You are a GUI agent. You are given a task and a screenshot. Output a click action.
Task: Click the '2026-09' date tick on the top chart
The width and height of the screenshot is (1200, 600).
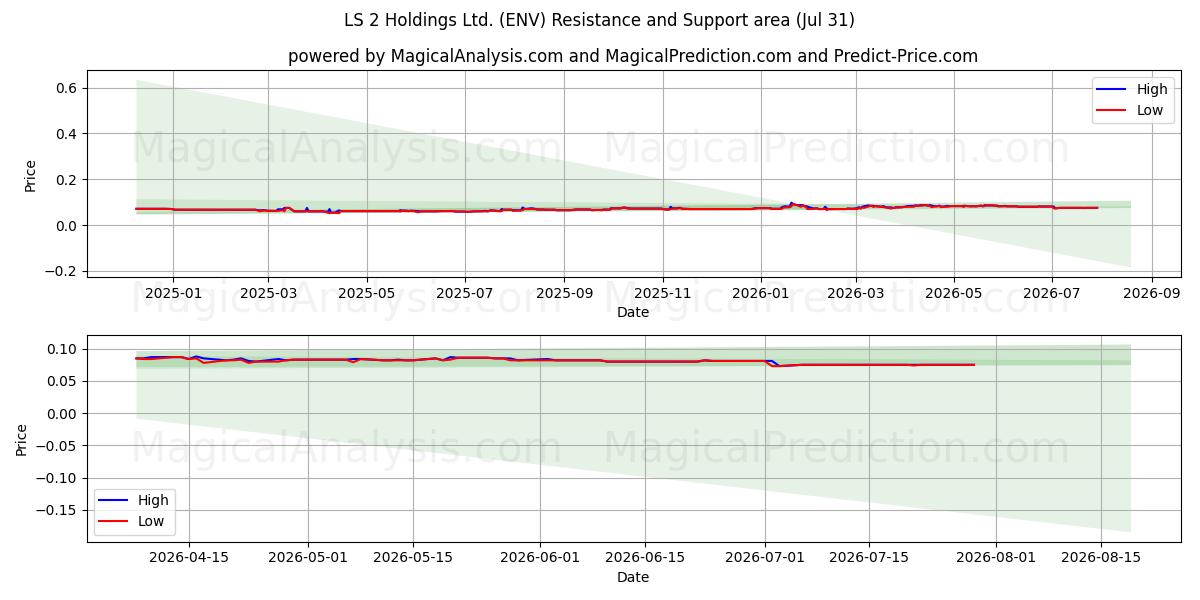1152,294
